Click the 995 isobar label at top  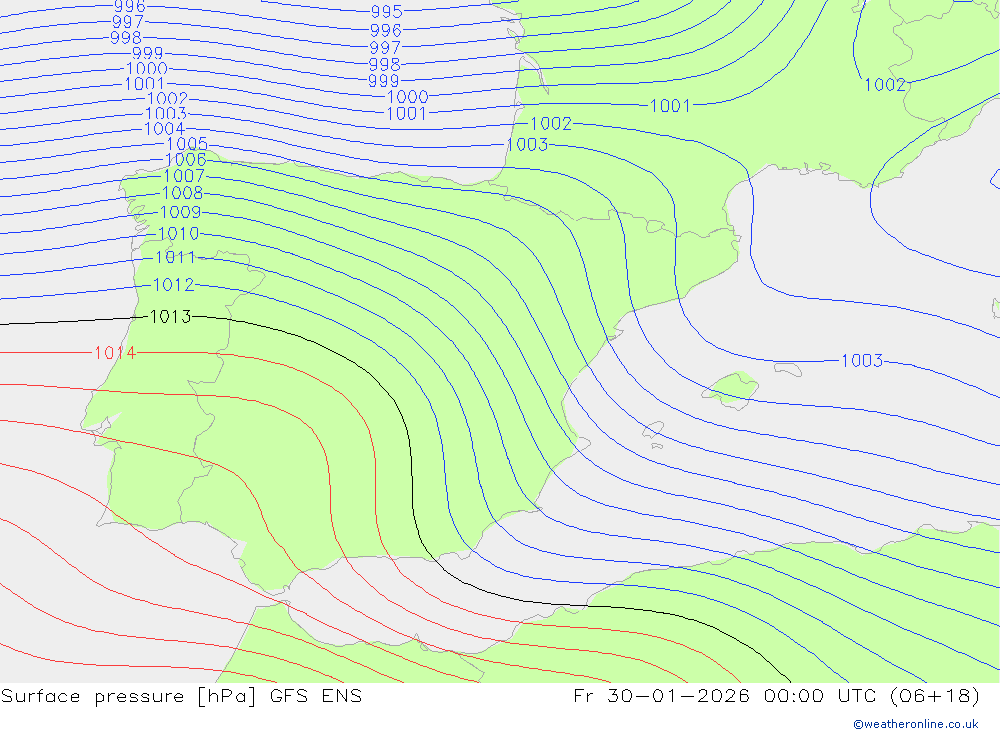[x=386, y=11]
